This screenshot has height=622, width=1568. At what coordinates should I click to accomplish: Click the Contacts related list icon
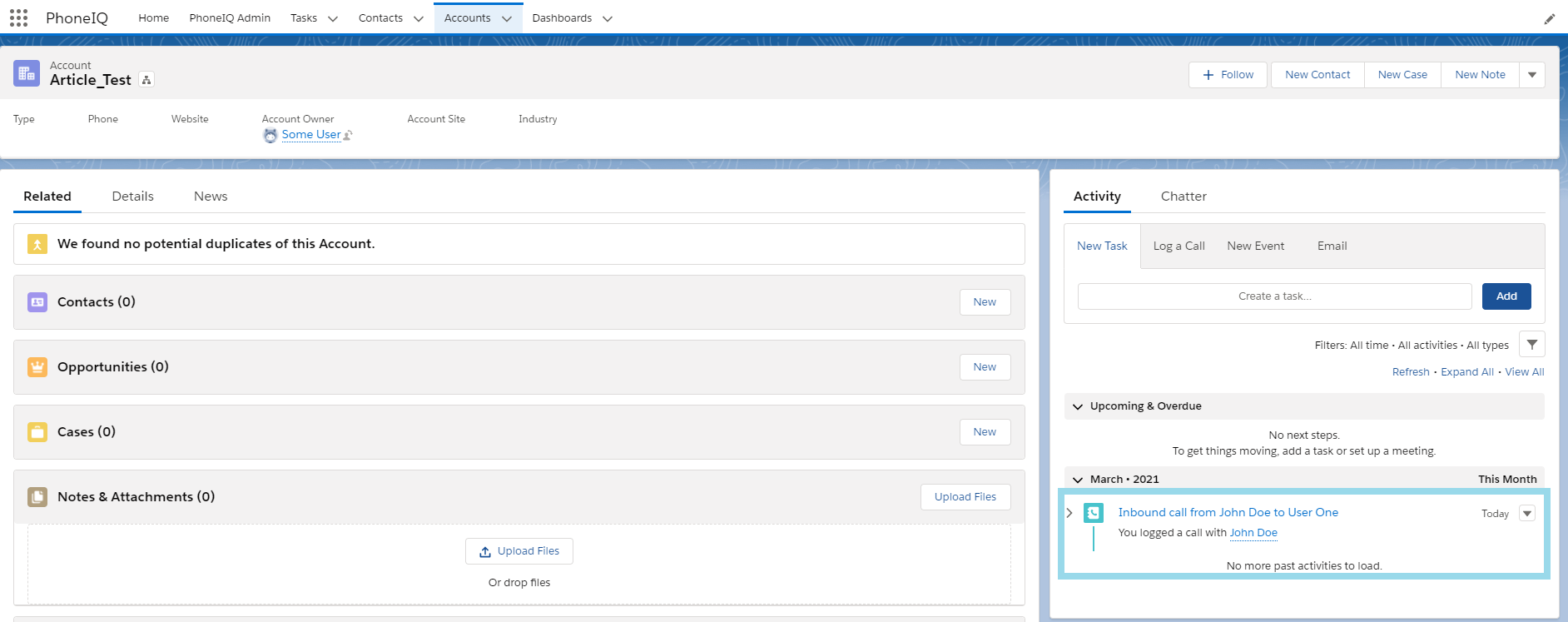coord(37,302)
